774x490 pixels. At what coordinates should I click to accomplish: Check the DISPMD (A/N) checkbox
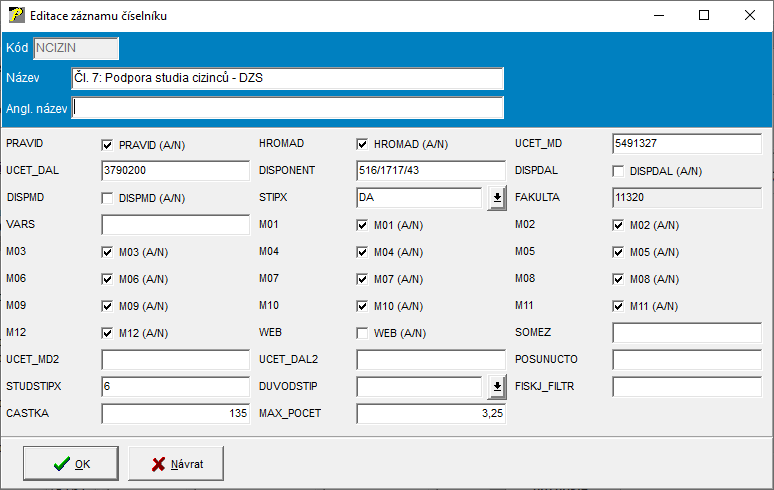[108, 198]
